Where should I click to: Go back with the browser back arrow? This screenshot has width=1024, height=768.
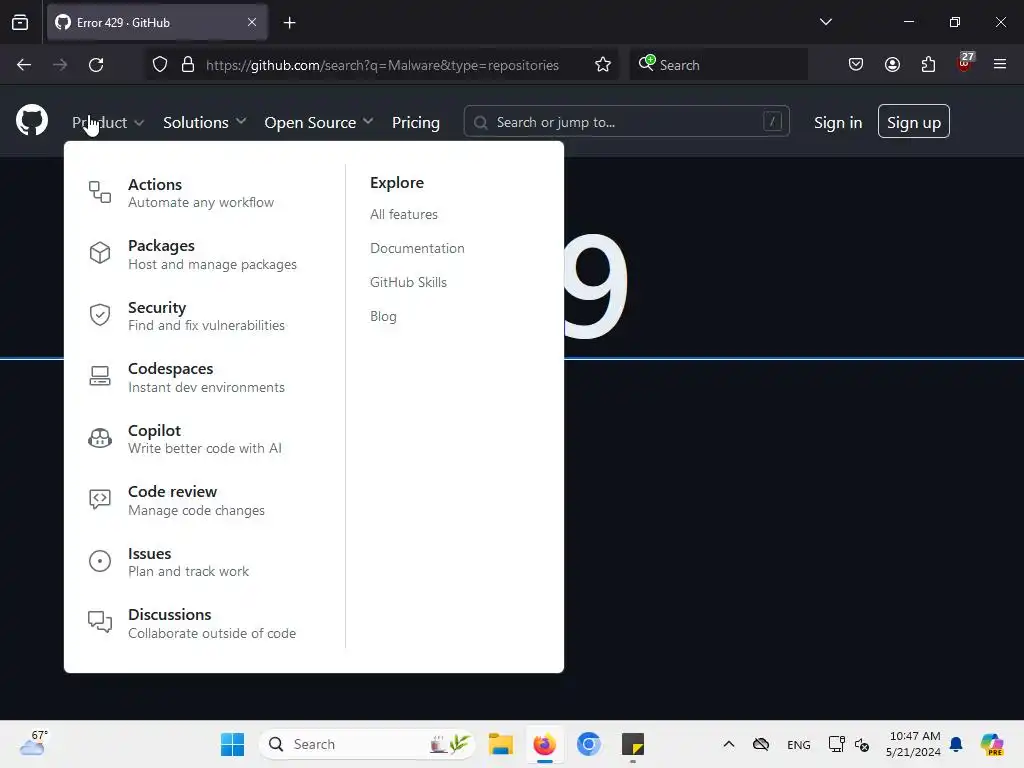[x=24, y=65]
